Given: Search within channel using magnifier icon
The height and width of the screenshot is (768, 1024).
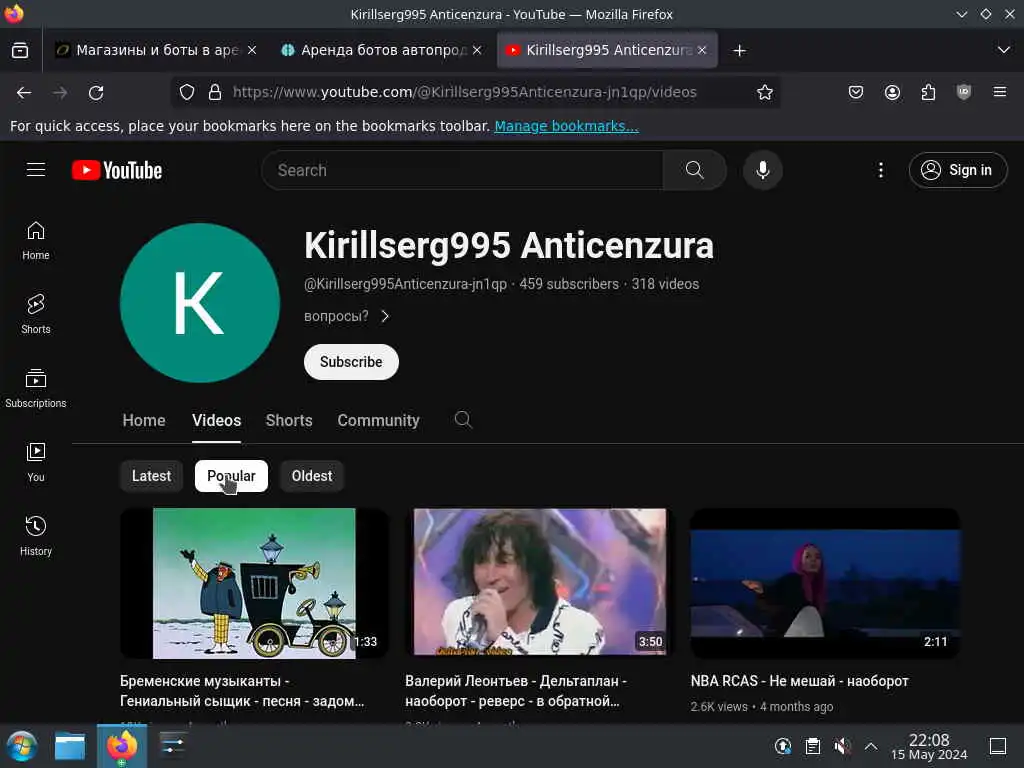Looking at the screenshot, I should pyautogui.click(x=463, y=419).
